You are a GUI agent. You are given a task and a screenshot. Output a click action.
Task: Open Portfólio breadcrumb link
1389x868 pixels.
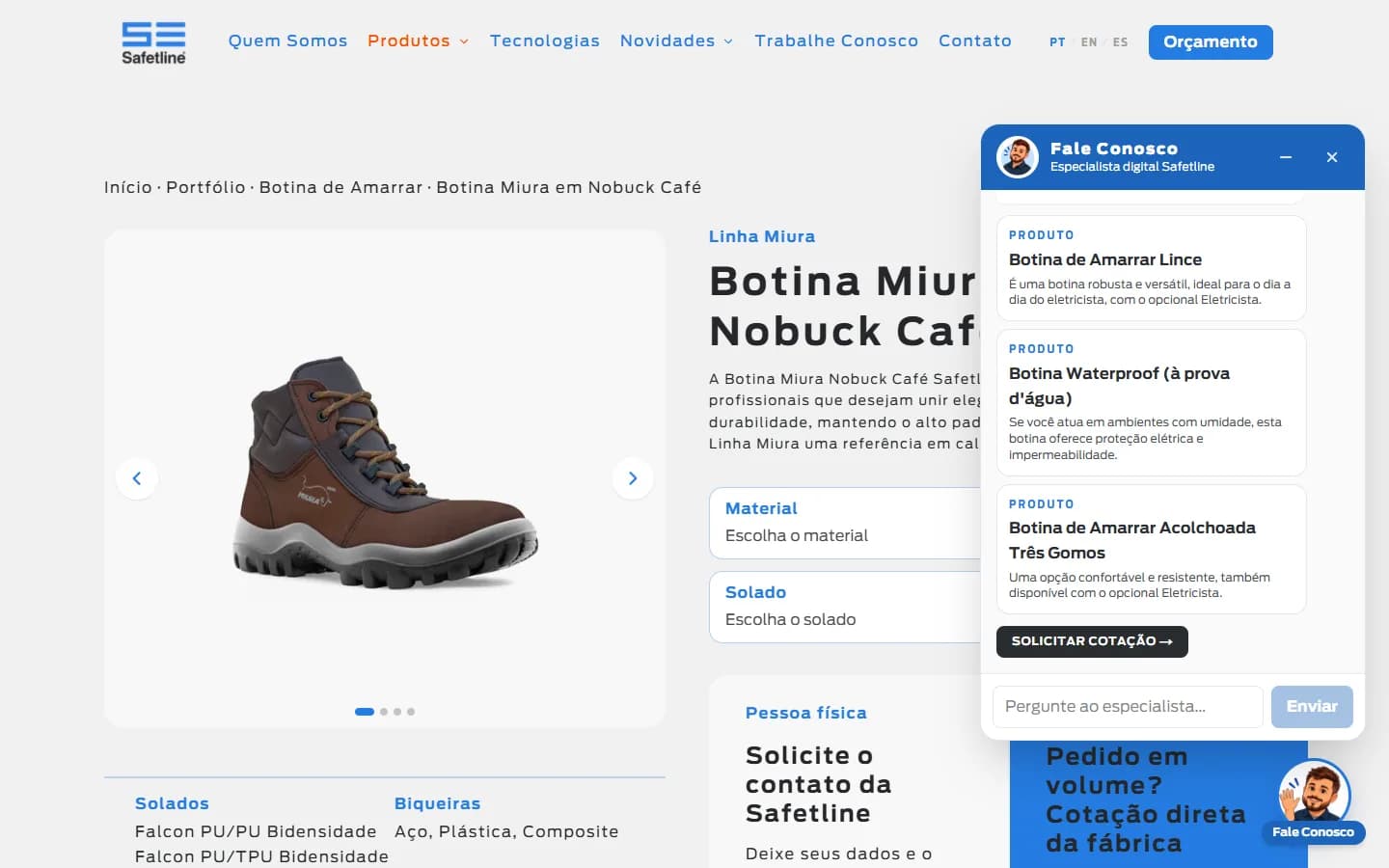coord(205,187)
